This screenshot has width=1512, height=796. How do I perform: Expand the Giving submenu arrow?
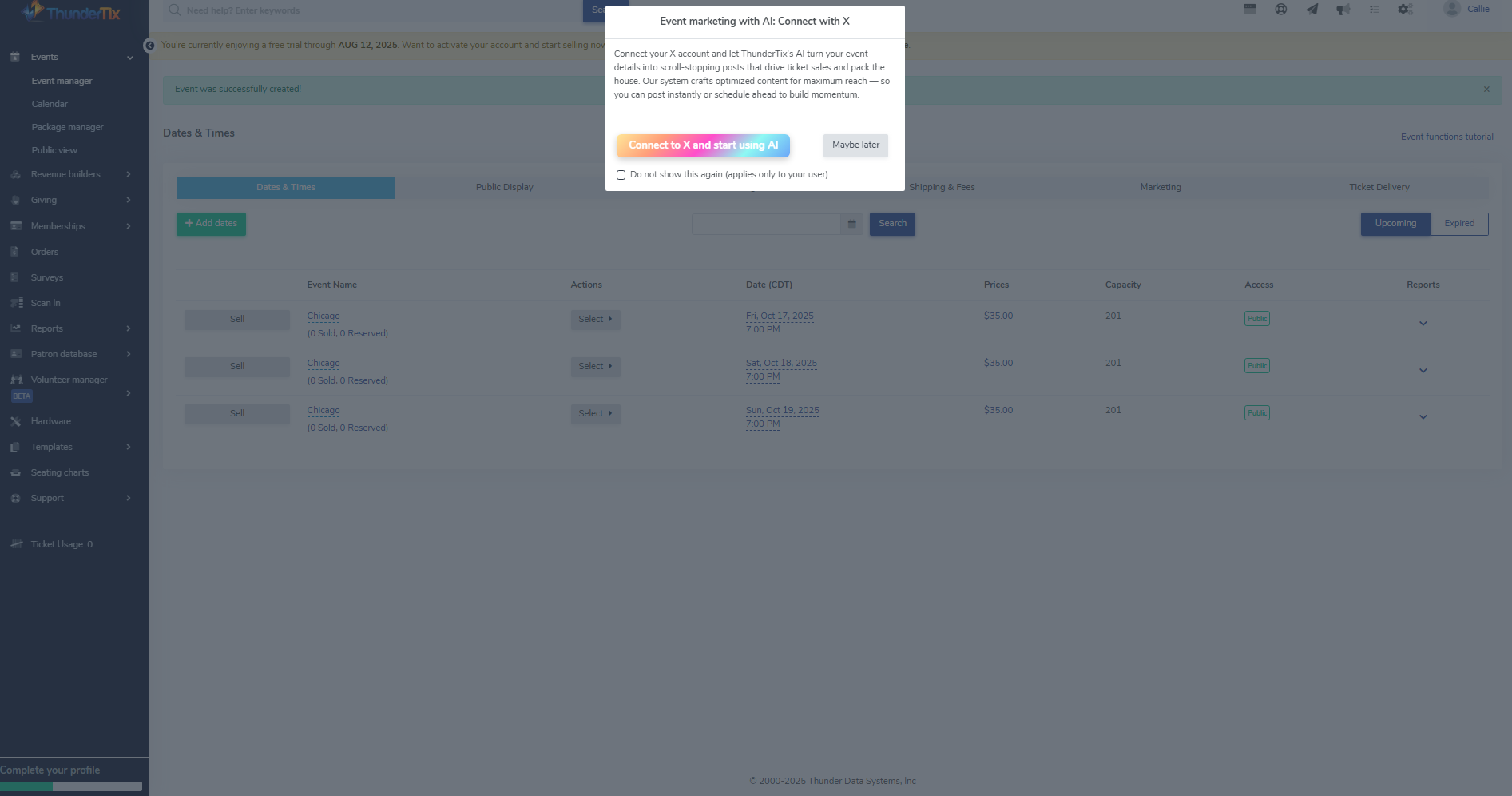[x=129, y=200]
